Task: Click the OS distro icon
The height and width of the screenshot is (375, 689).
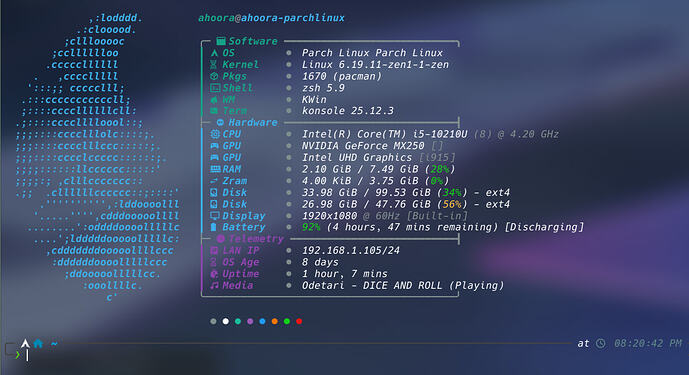Action: pos(214,53)
